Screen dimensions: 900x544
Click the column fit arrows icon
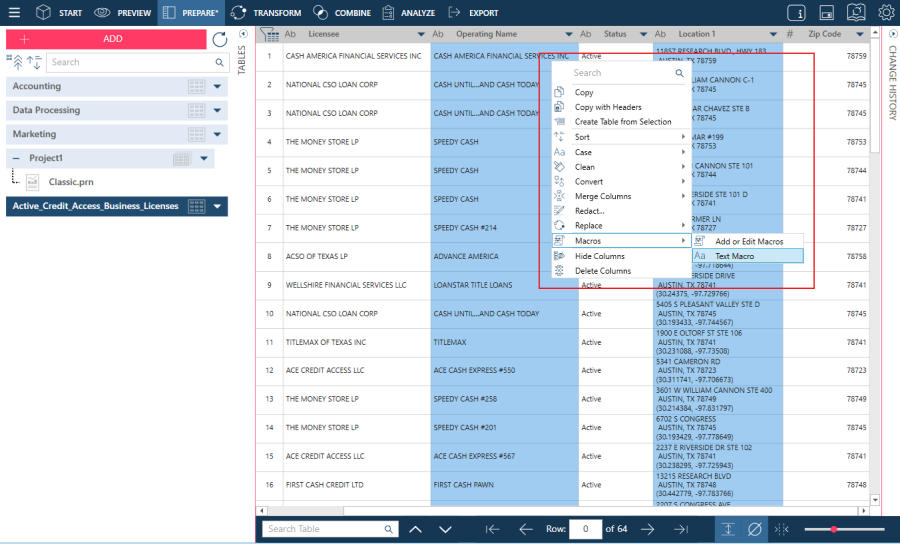coord(781,529)
